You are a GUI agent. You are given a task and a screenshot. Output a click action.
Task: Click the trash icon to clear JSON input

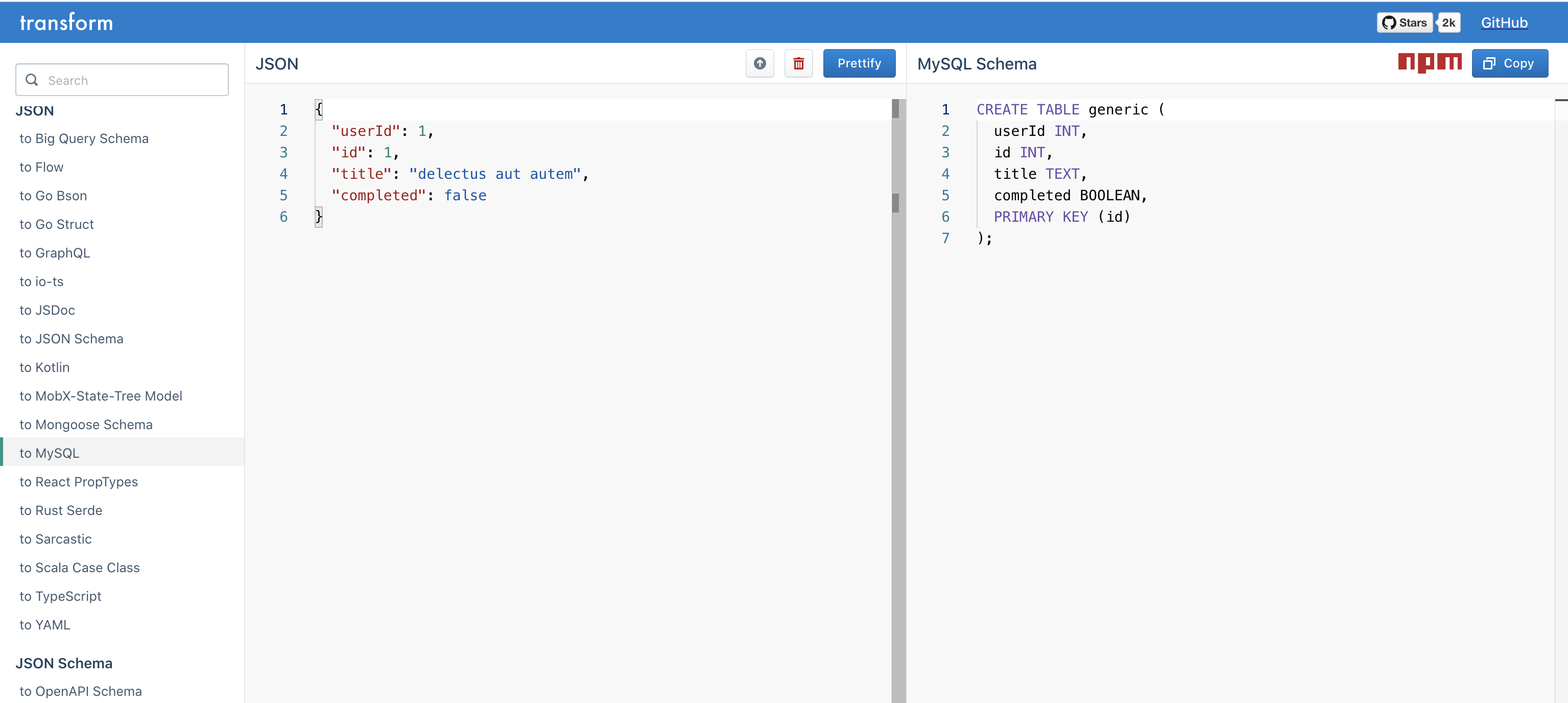click(x=799, y=63)
